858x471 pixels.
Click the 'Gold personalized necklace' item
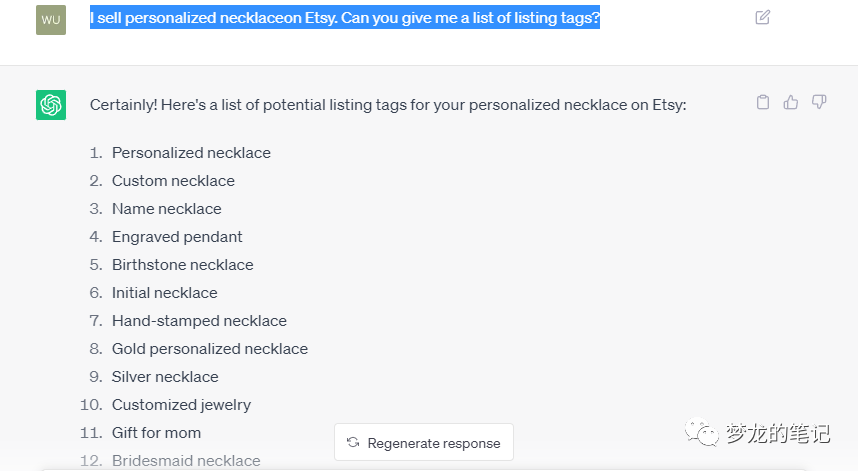coord(209,349)
